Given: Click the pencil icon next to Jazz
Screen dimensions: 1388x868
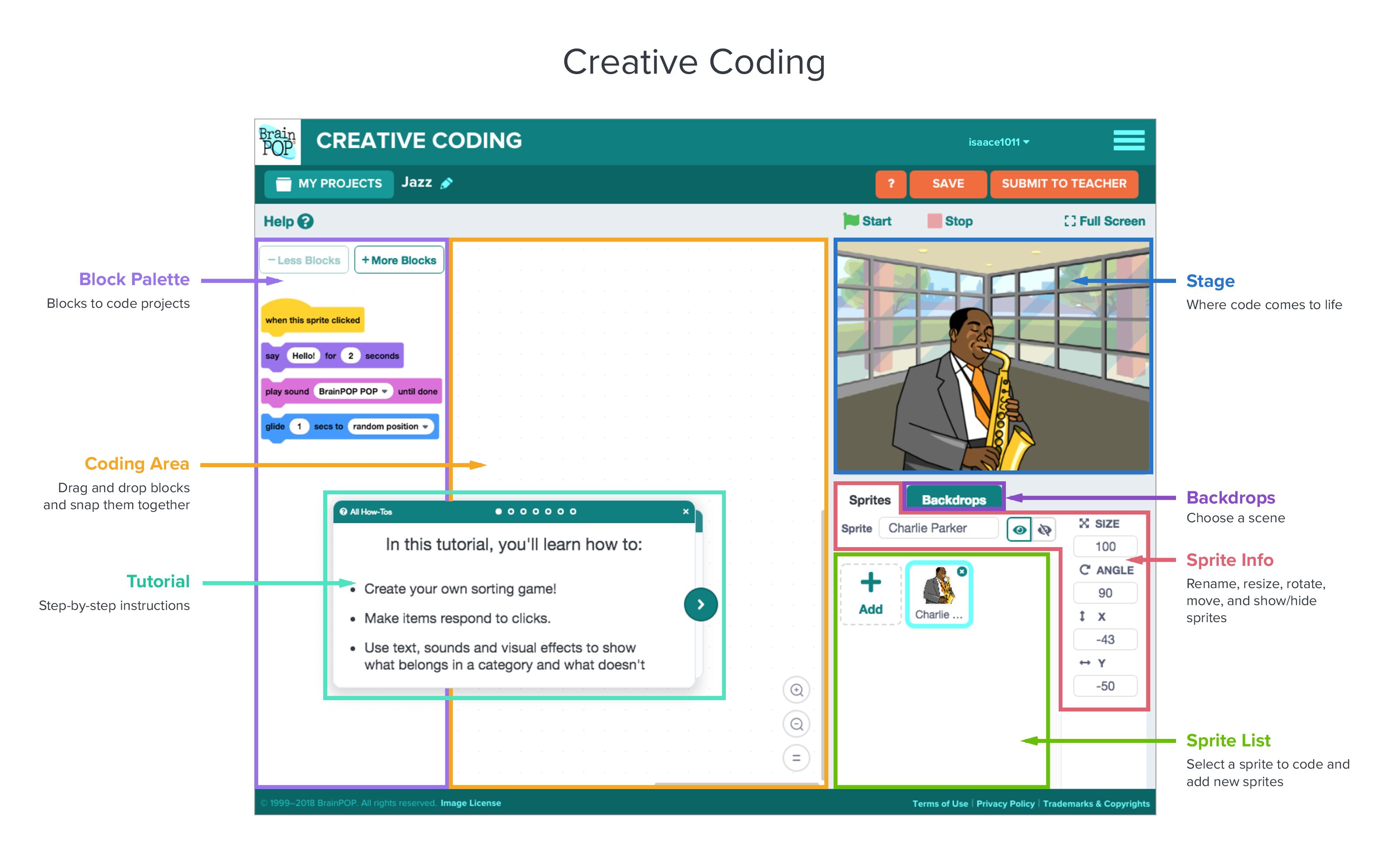Looking at the screenshot, I should click(446, 183).
